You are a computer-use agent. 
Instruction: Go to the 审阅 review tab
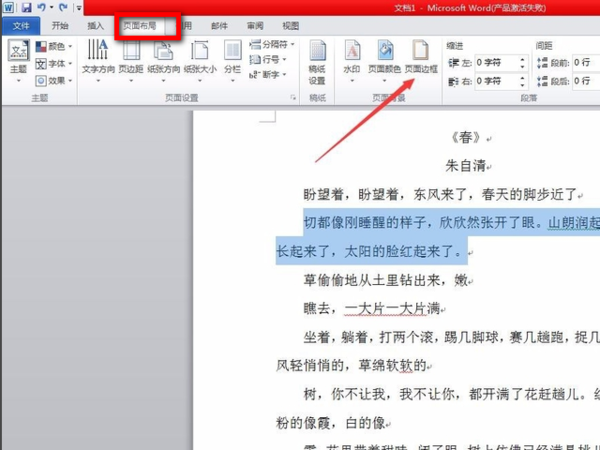tap(255, 26)
